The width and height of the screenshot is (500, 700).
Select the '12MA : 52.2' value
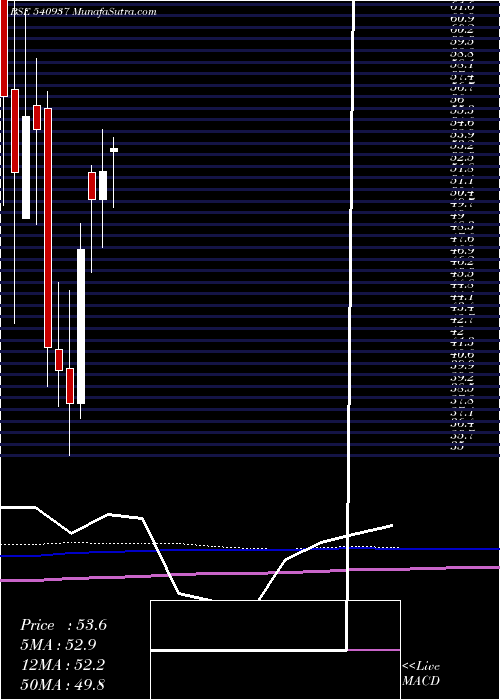click(63, 665)
